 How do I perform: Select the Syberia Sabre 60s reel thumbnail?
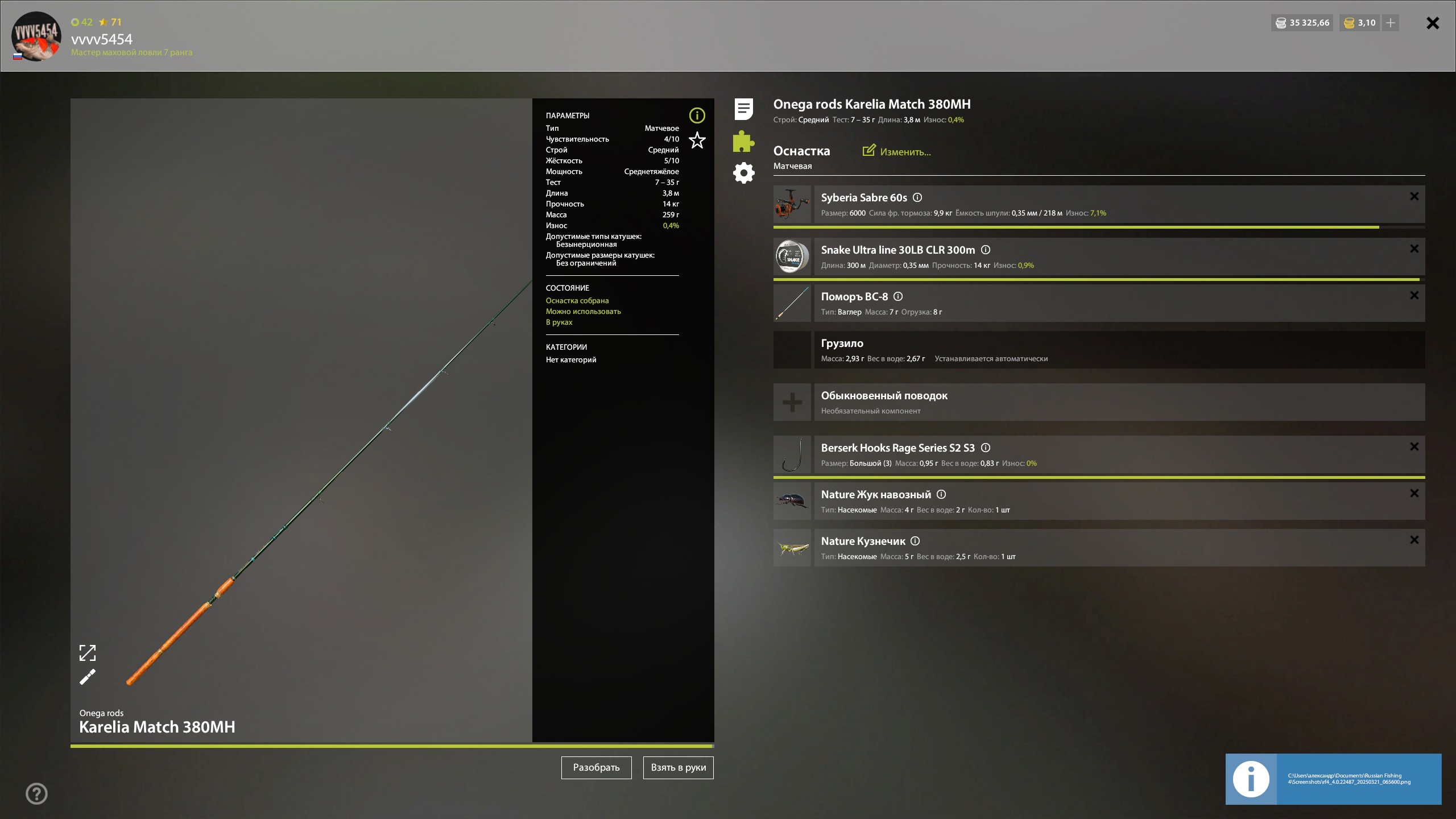[792, 205]
